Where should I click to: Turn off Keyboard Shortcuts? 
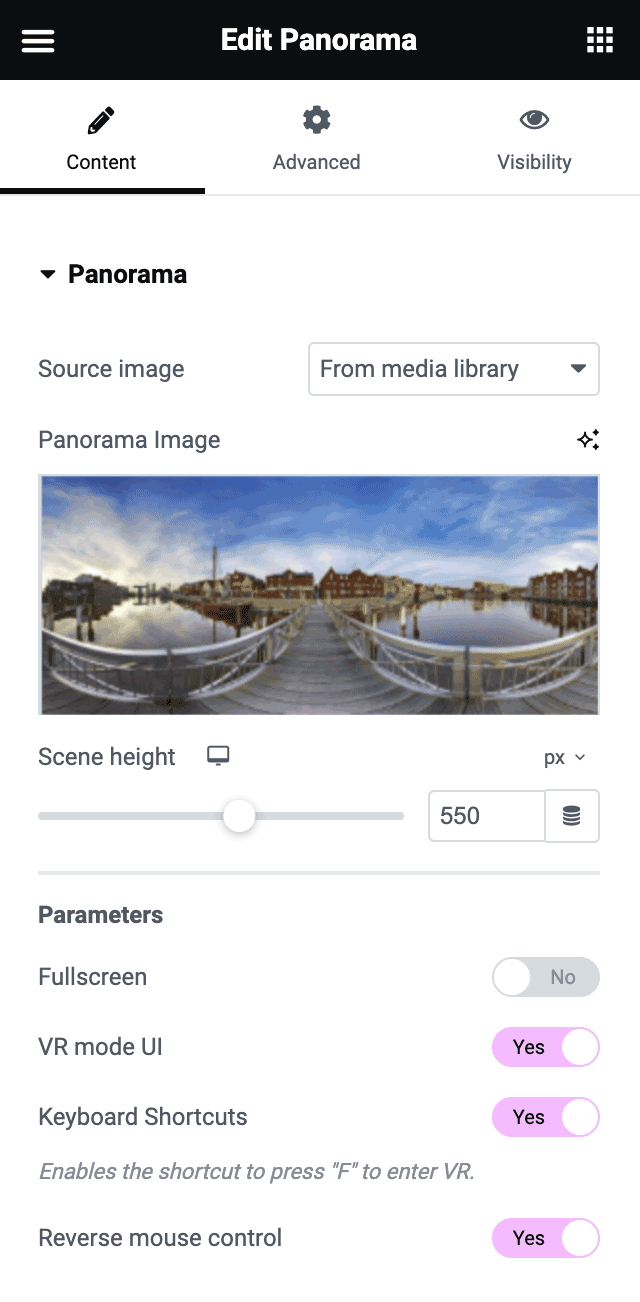coord(546,1117)
